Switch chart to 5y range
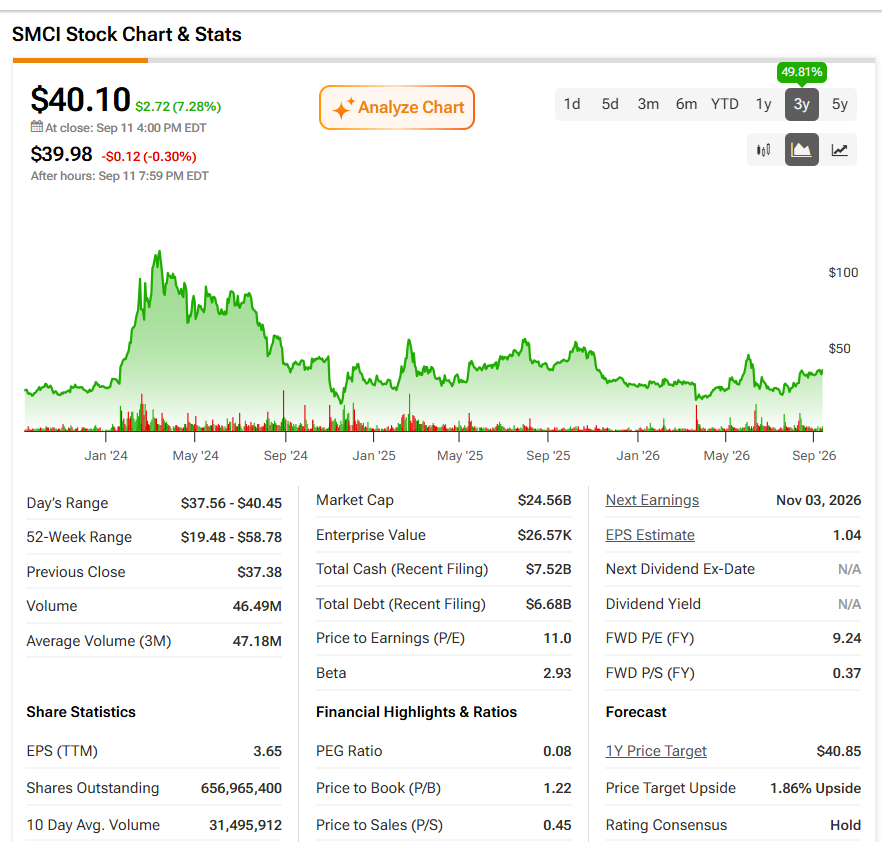Image resolution: width=882 pixels, height=842 pixels. [839, 104]
